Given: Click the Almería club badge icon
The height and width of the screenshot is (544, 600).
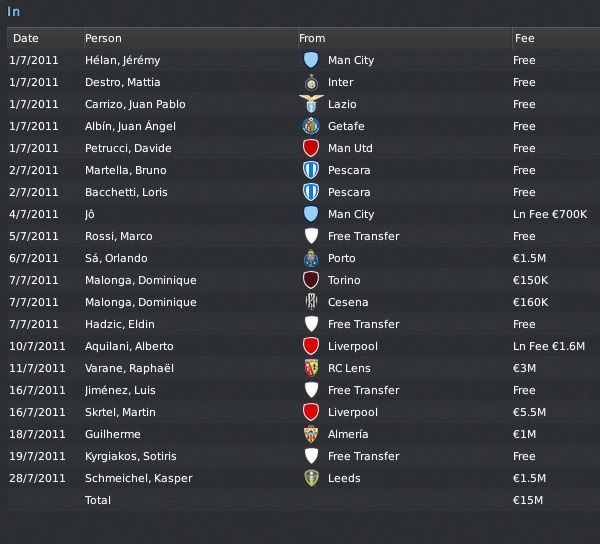Looking at the screenshot, I should click(310, 434).
